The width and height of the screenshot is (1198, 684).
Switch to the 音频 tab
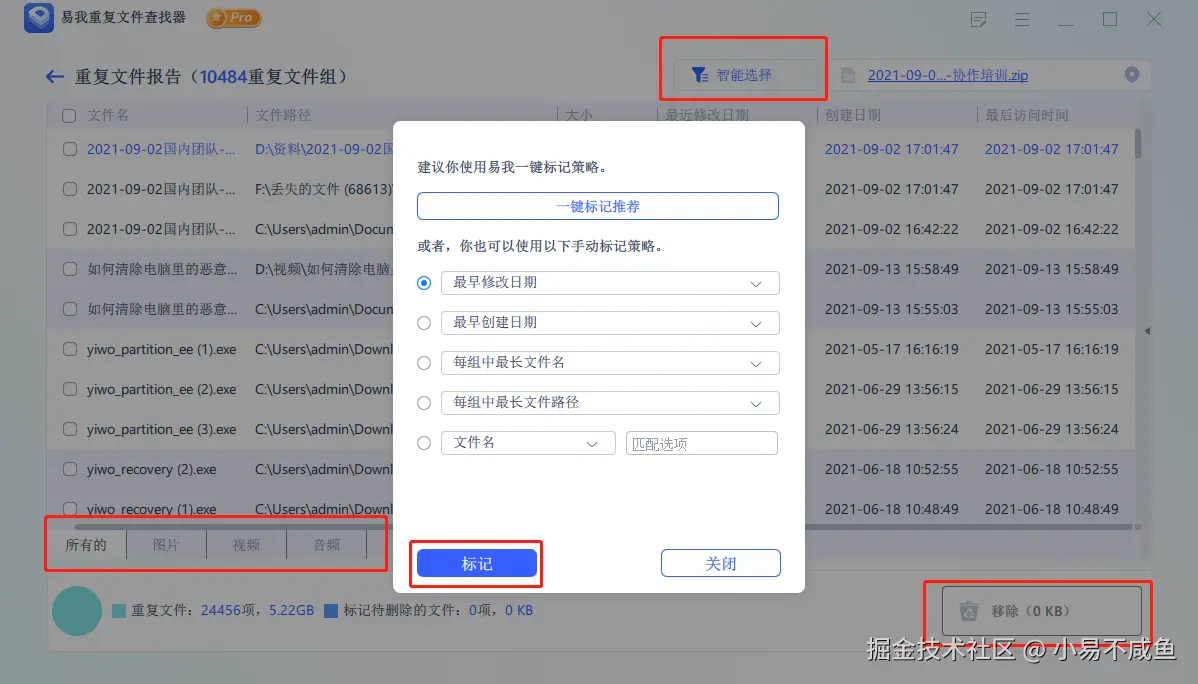327,545
